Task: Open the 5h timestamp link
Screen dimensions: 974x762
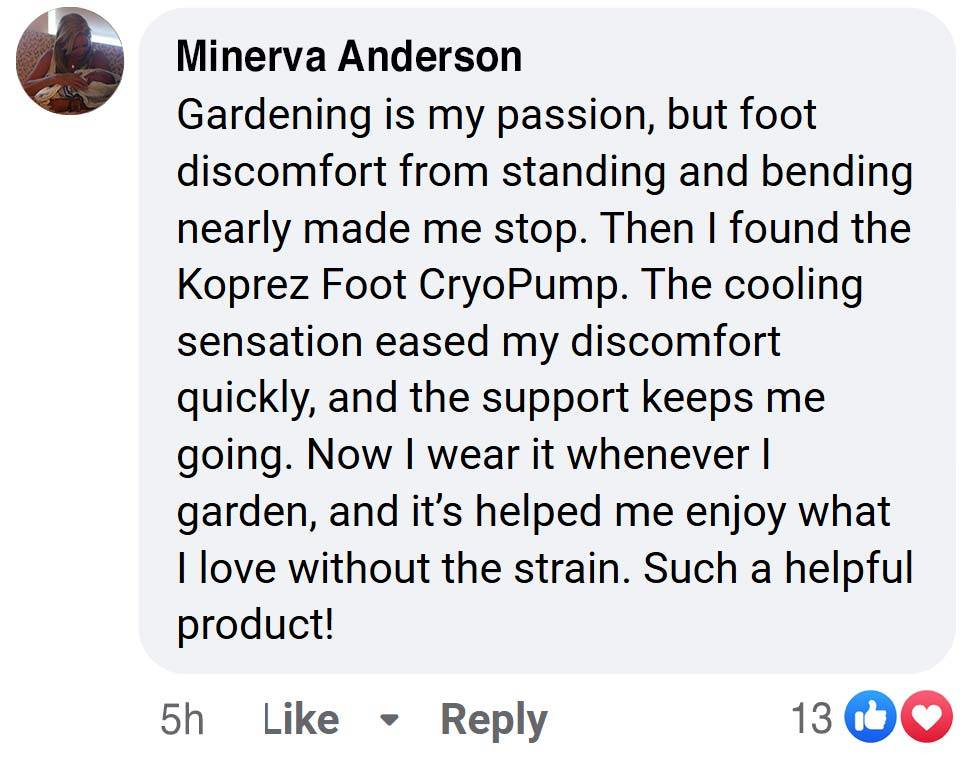Action: [182, 719]
